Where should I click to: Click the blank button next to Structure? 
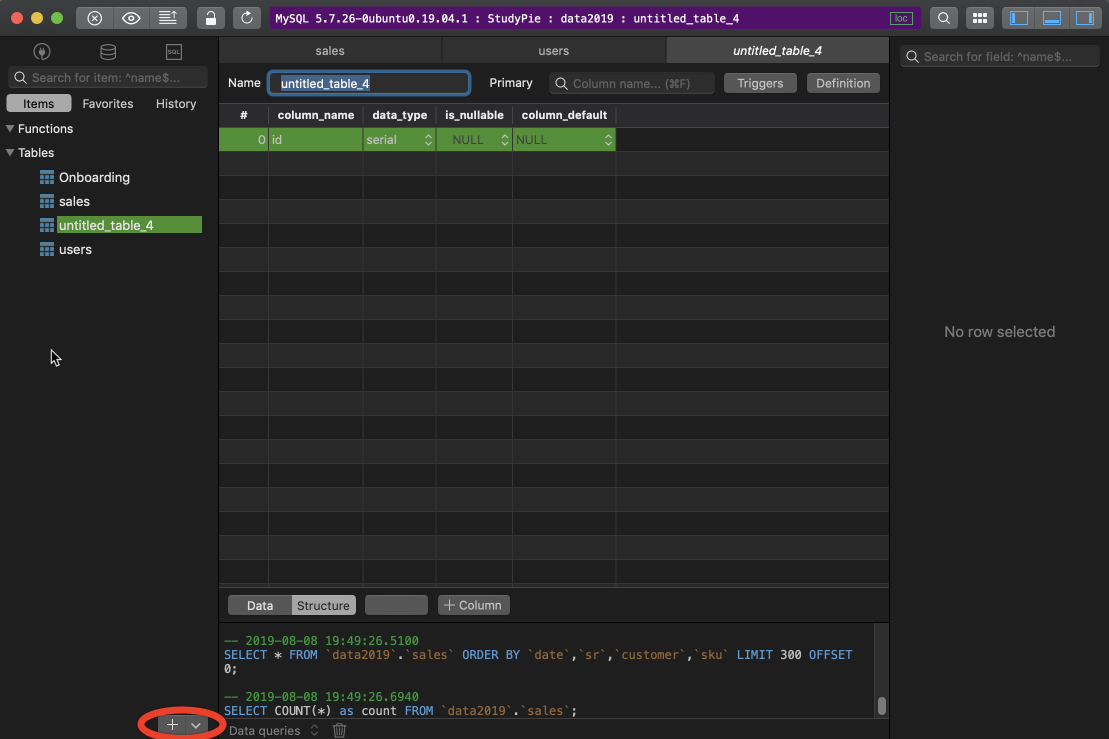coord(396,605)
